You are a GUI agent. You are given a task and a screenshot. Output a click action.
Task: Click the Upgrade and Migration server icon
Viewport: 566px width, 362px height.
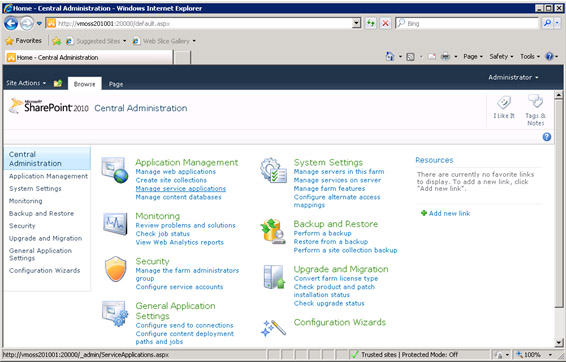point(274,277)
